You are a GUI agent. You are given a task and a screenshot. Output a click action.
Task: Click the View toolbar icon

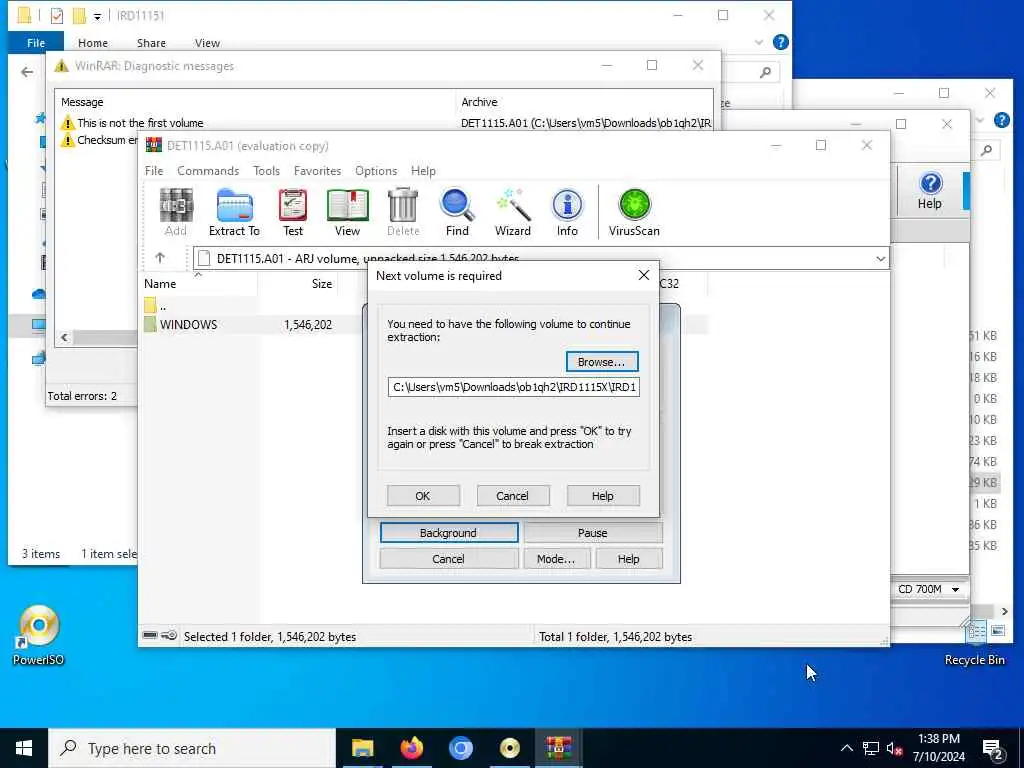(347, 212)
